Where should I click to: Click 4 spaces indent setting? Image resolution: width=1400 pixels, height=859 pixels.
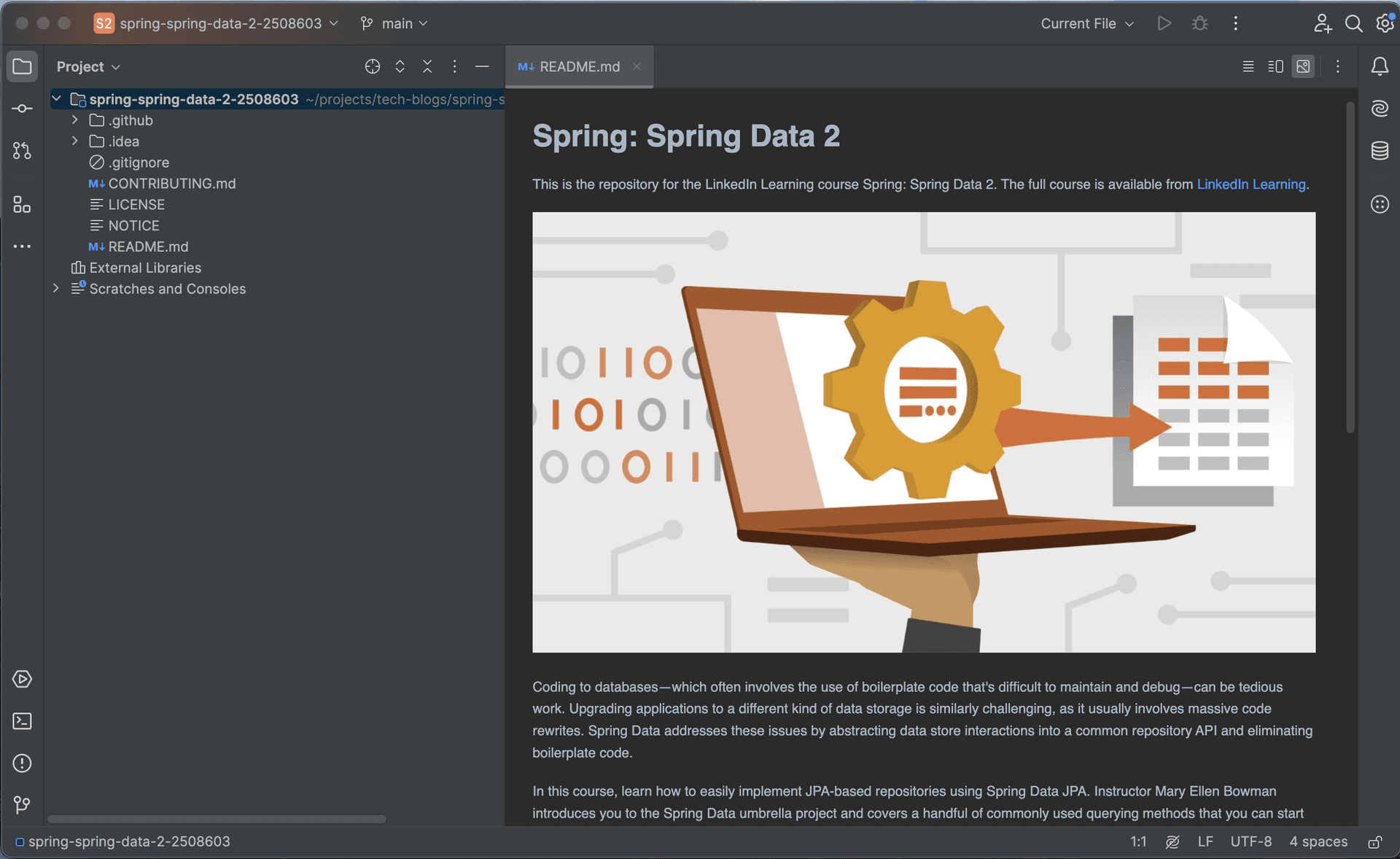[1318, 842]
